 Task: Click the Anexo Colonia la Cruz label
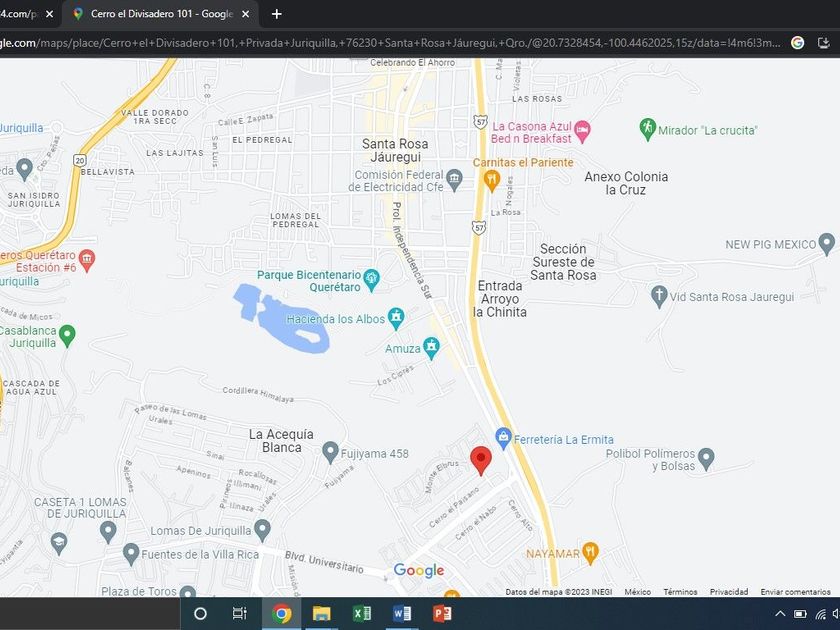click(x=626, y=183)
